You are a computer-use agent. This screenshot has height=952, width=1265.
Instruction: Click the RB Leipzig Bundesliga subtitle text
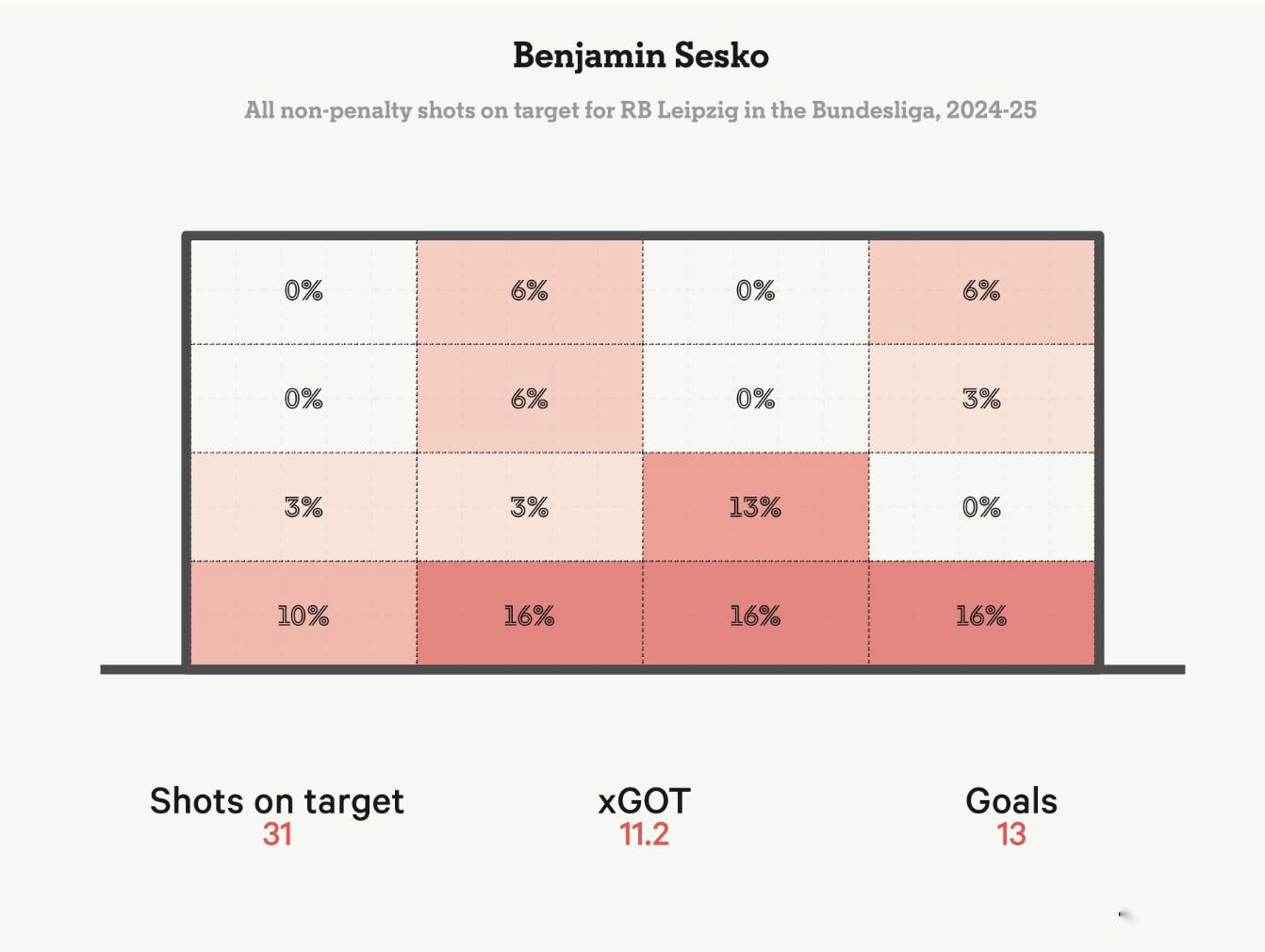[640, 110]
